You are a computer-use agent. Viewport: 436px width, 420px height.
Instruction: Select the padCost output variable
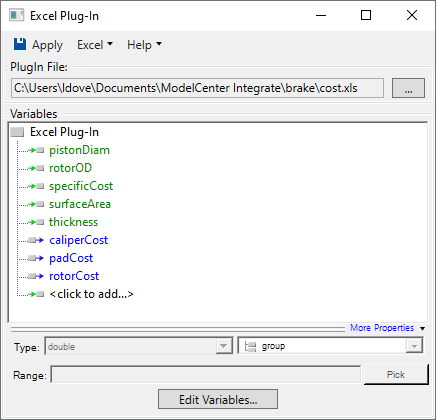coord(71,258)
